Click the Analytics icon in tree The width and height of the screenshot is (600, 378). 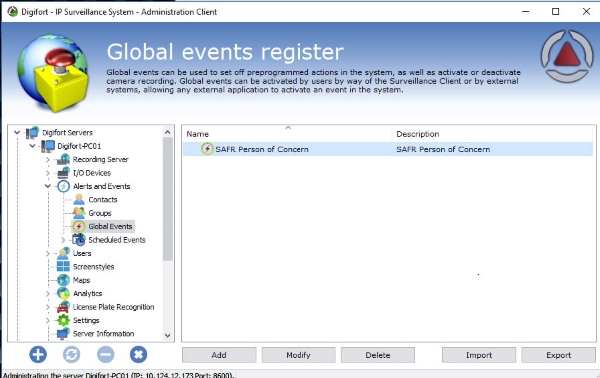[63, 293]
